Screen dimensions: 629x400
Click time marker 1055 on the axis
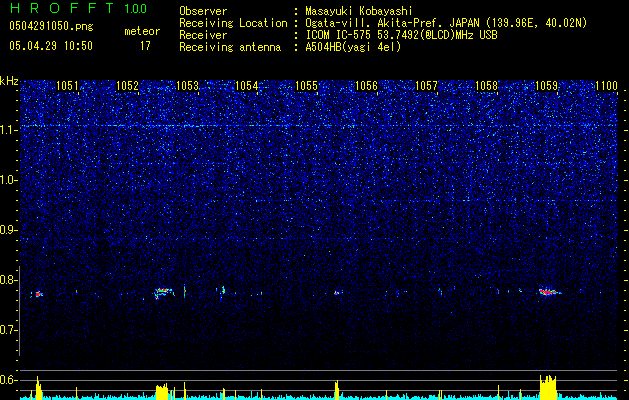pyautogui.click(x=306, y=85)
